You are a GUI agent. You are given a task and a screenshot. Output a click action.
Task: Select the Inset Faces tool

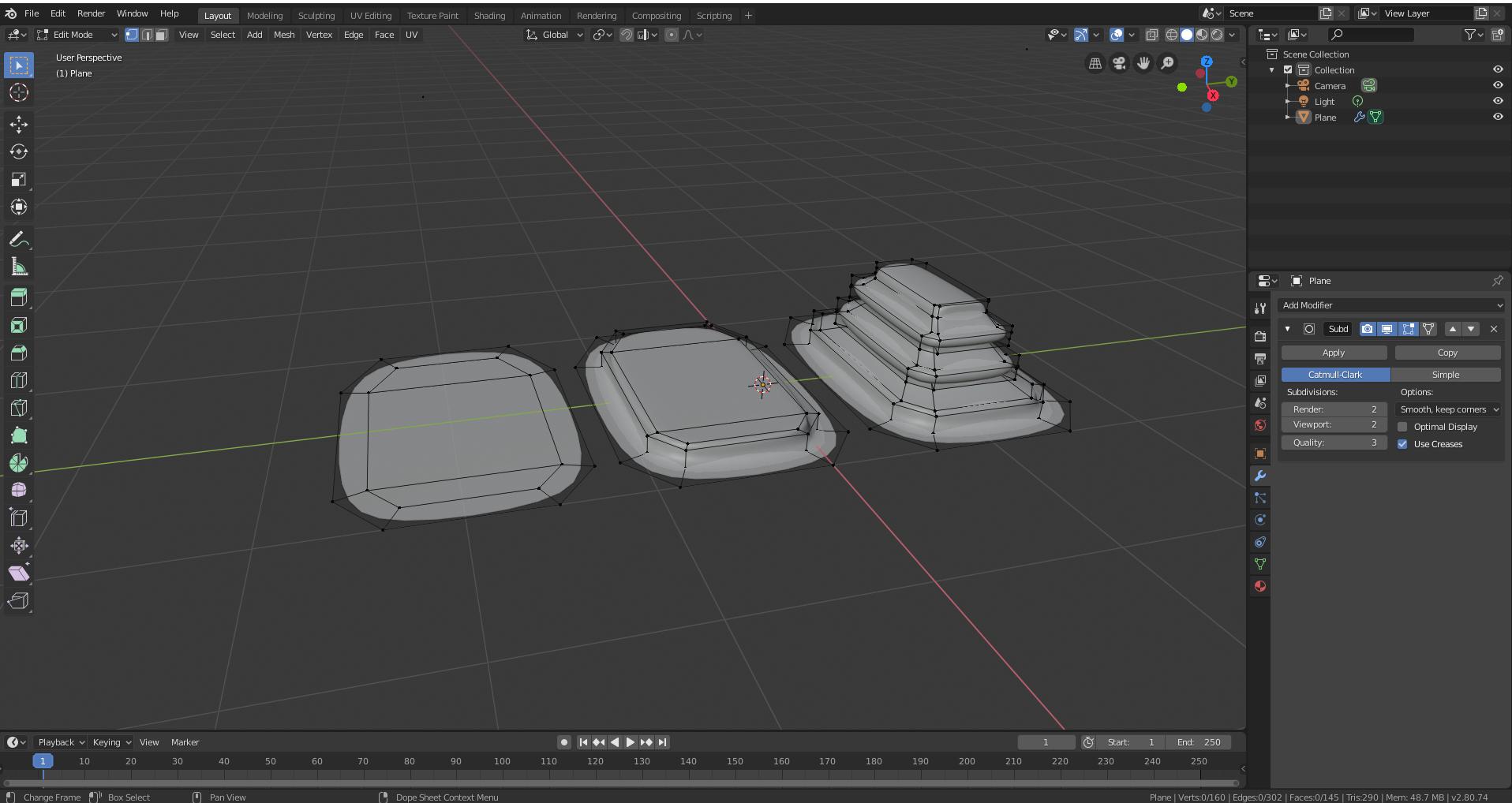(19, 326)
